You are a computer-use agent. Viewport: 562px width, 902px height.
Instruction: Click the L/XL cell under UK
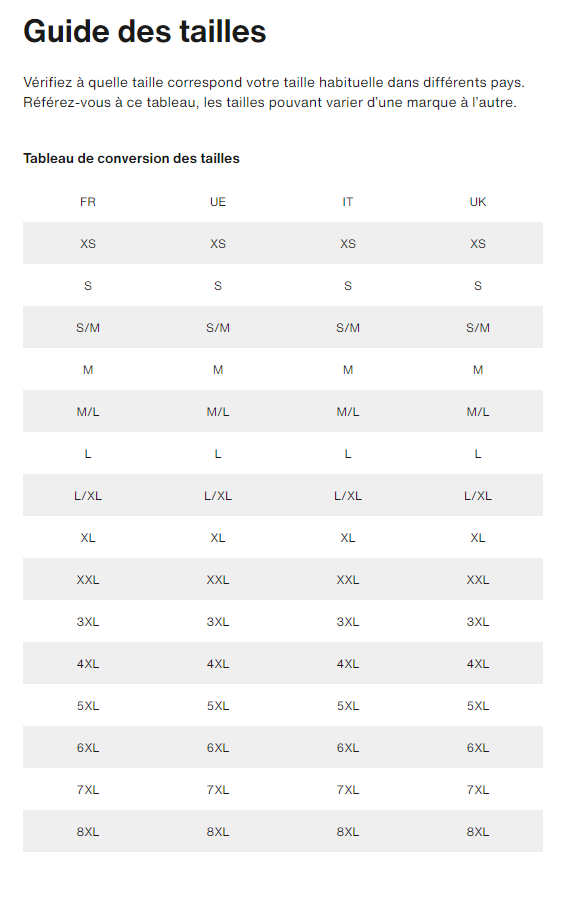click(478, 496)
